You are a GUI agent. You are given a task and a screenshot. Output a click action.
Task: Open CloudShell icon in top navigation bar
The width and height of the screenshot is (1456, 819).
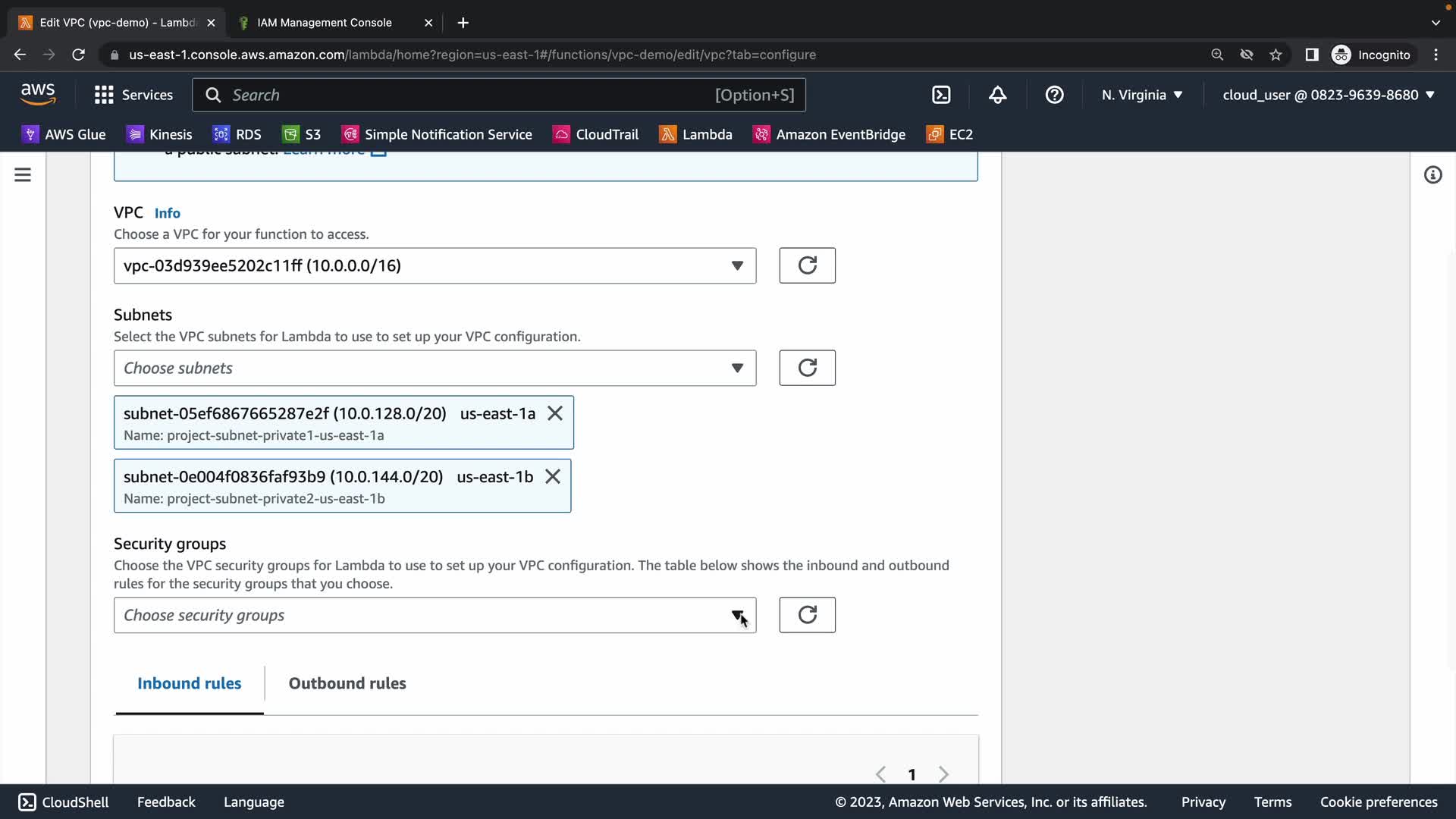pos(941,95)
